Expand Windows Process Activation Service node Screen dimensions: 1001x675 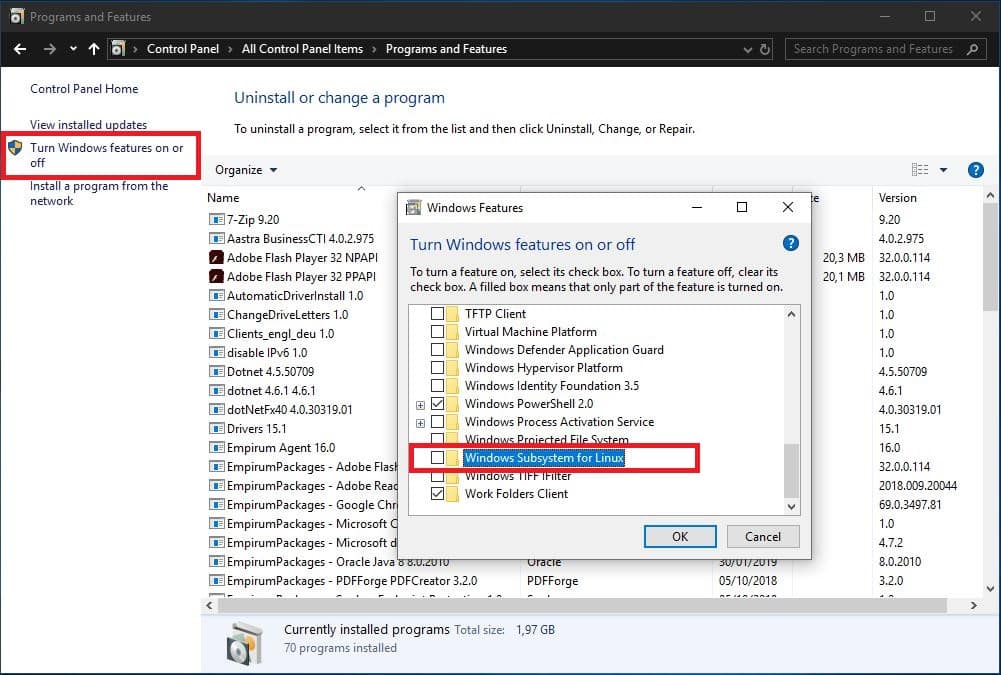point(420,423)
